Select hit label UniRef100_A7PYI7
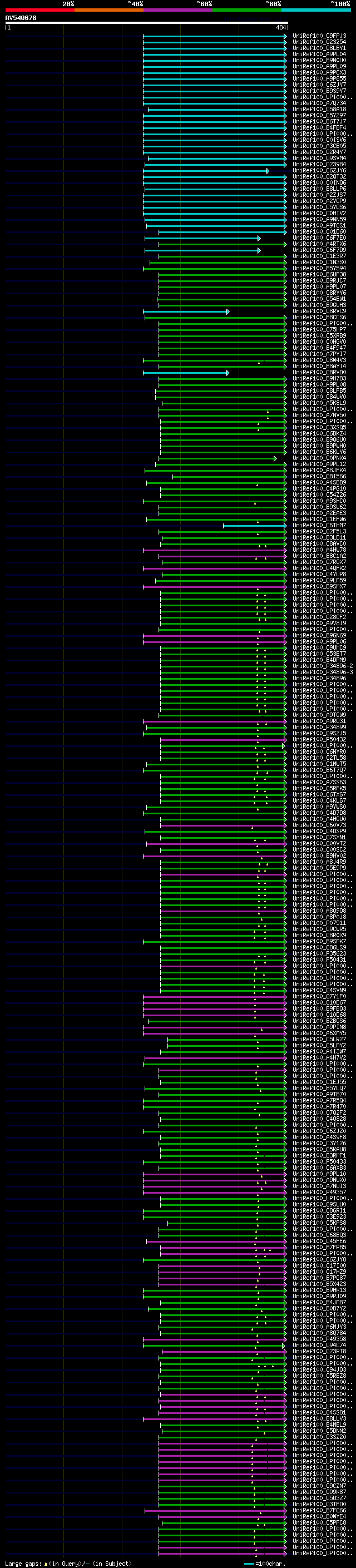The image size is (356, 1568). [319, 354]
